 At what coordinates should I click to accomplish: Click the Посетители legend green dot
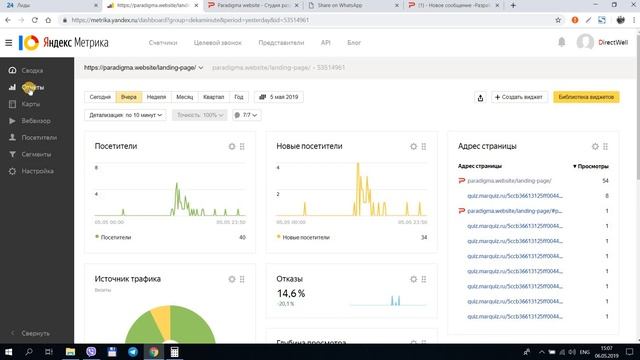click(97, 237)
